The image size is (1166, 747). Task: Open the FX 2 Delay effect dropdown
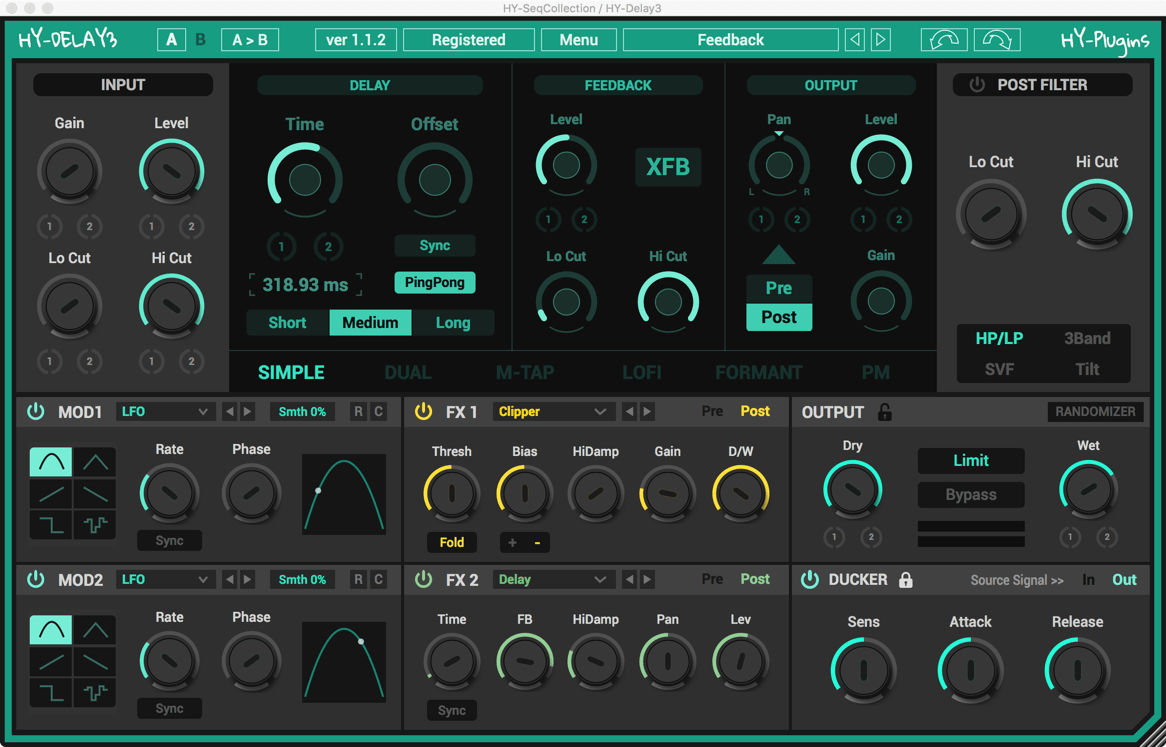point(551,580)
